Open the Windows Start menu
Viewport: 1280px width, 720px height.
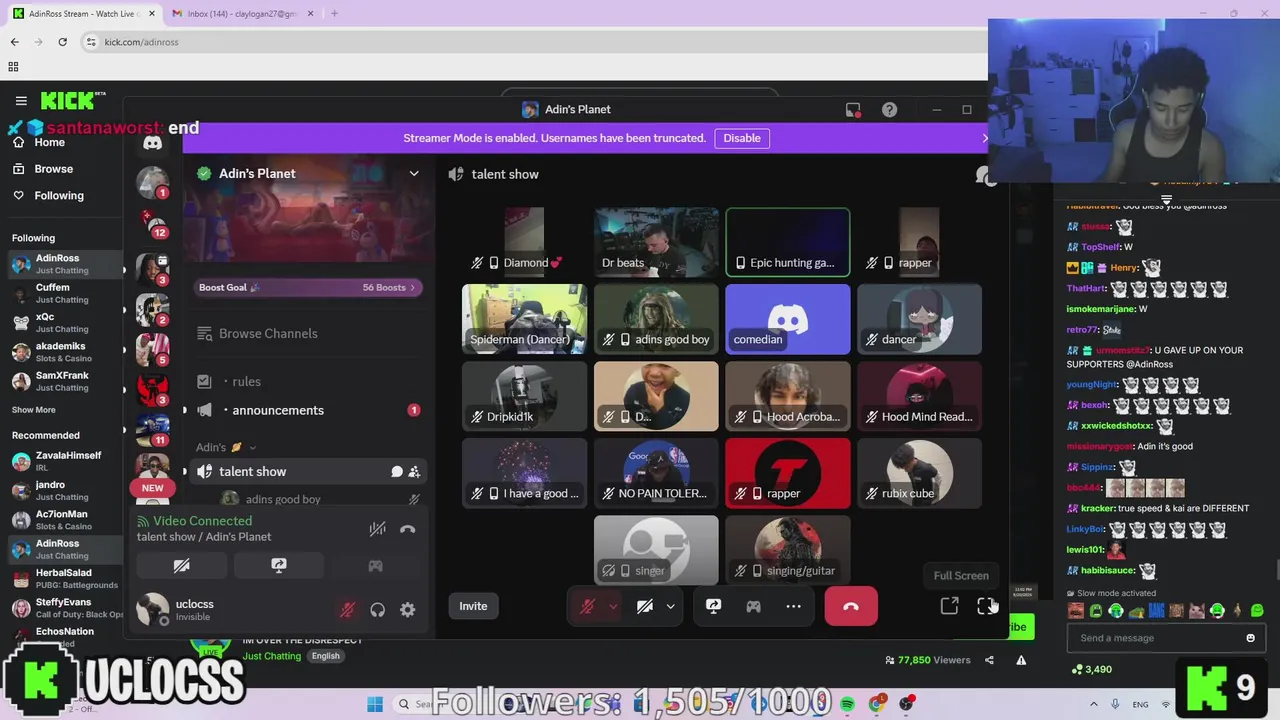point(375,704)
